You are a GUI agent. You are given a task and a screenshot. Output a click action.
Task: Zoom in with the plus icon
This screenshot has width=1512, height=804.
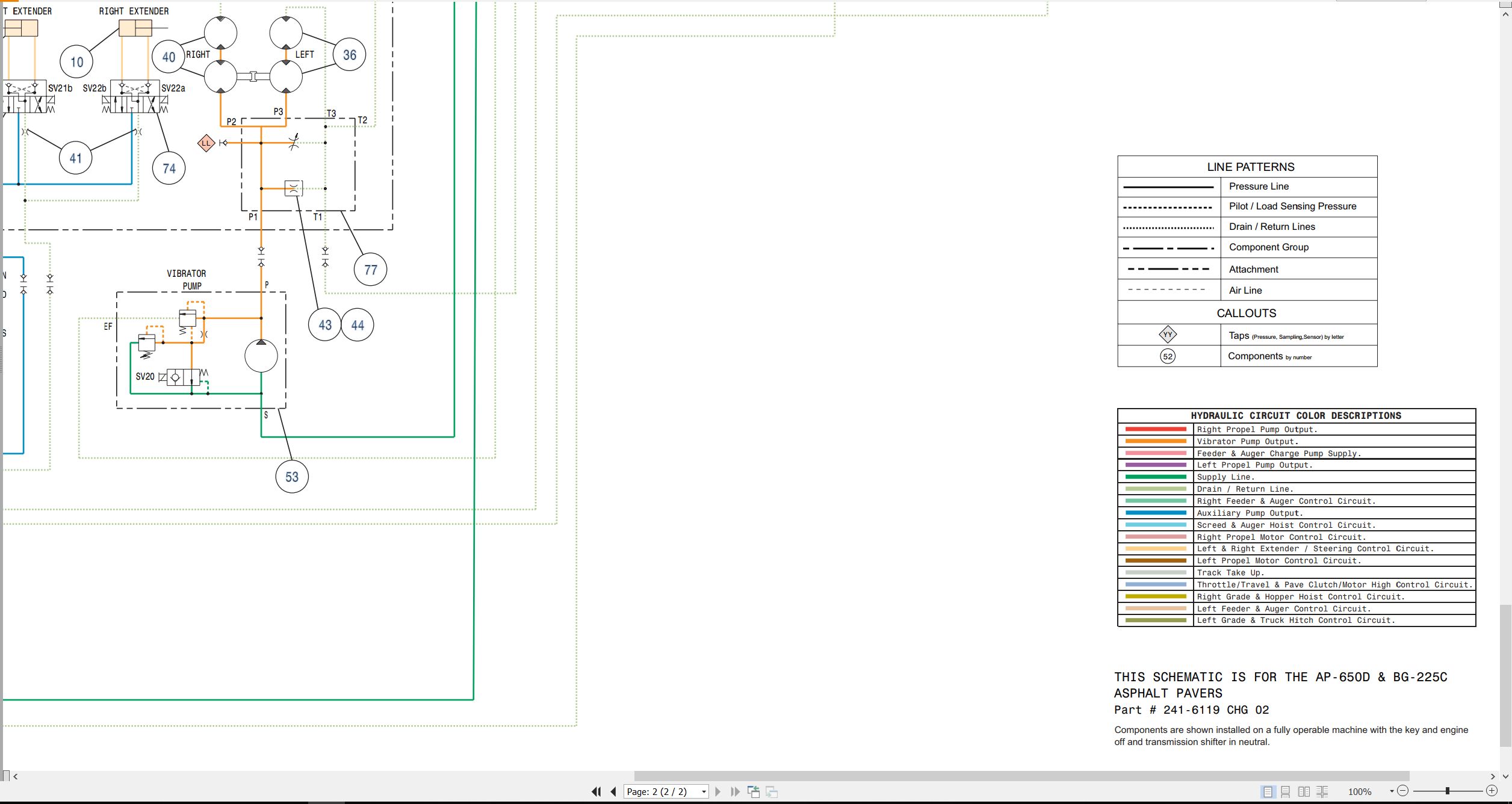point(1492,791)
